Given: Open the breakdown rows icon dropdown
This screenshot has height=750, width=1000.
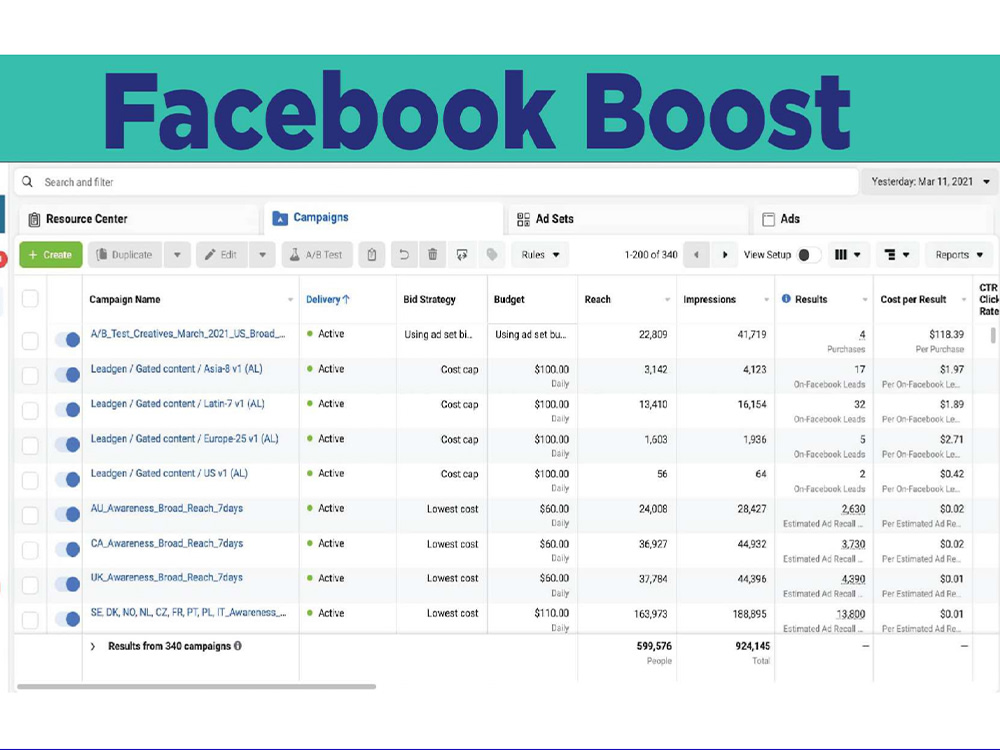Looking at the screenshot, I should pyautogui.click(x=897, y=254).
